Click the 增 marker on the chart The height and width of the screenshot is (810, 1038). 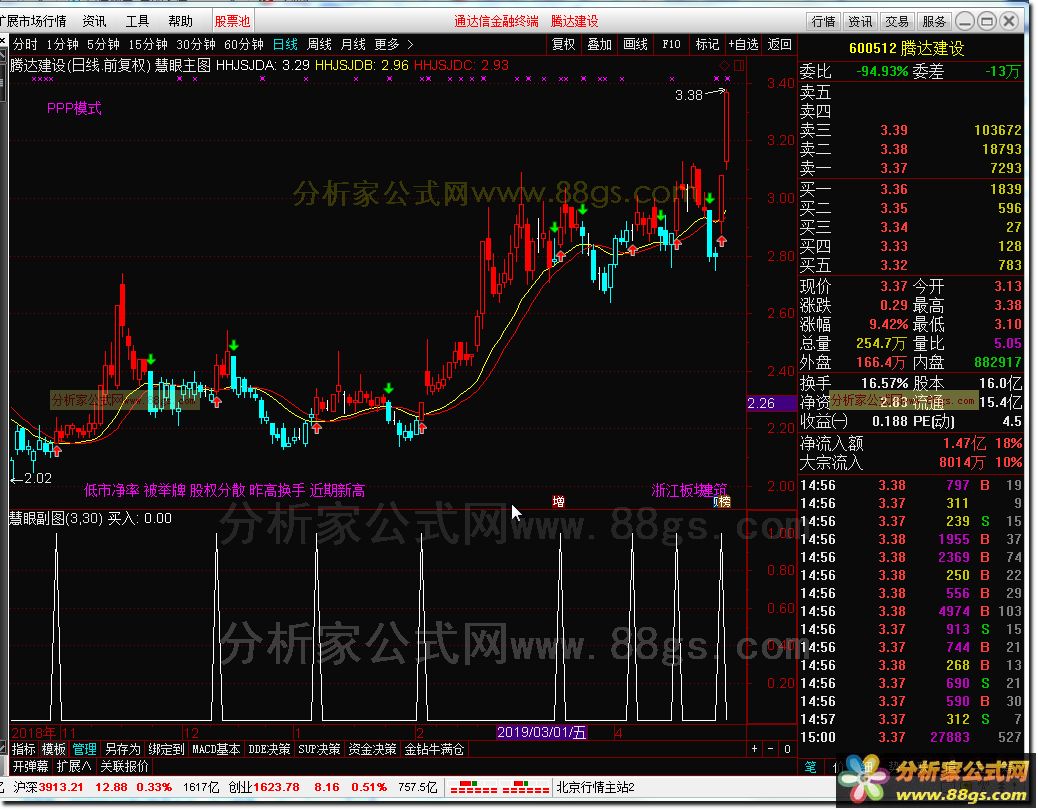tap(559, 502)
